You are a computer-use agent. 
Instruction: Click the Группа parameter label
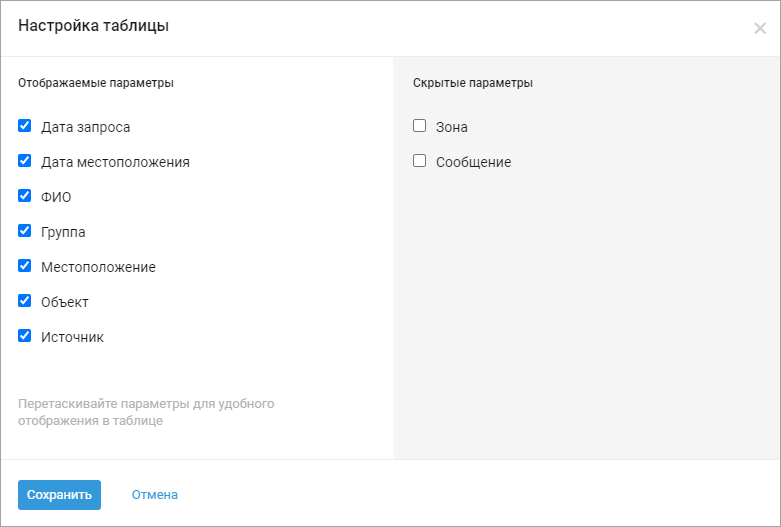point(63,232)
